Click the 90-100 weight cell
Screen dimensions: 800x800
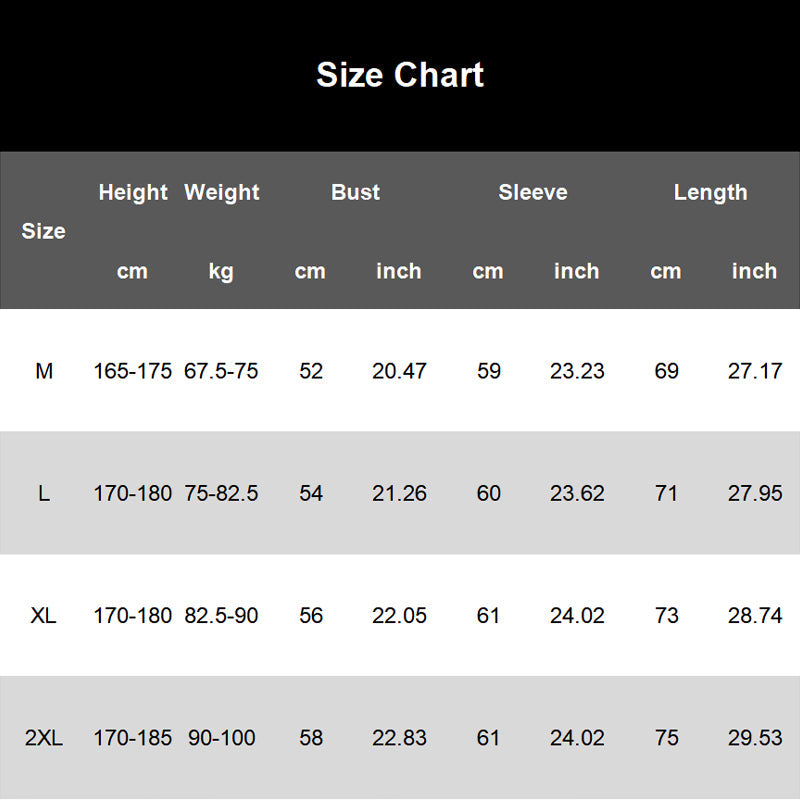pyautogui.click(x=221, y=738)
